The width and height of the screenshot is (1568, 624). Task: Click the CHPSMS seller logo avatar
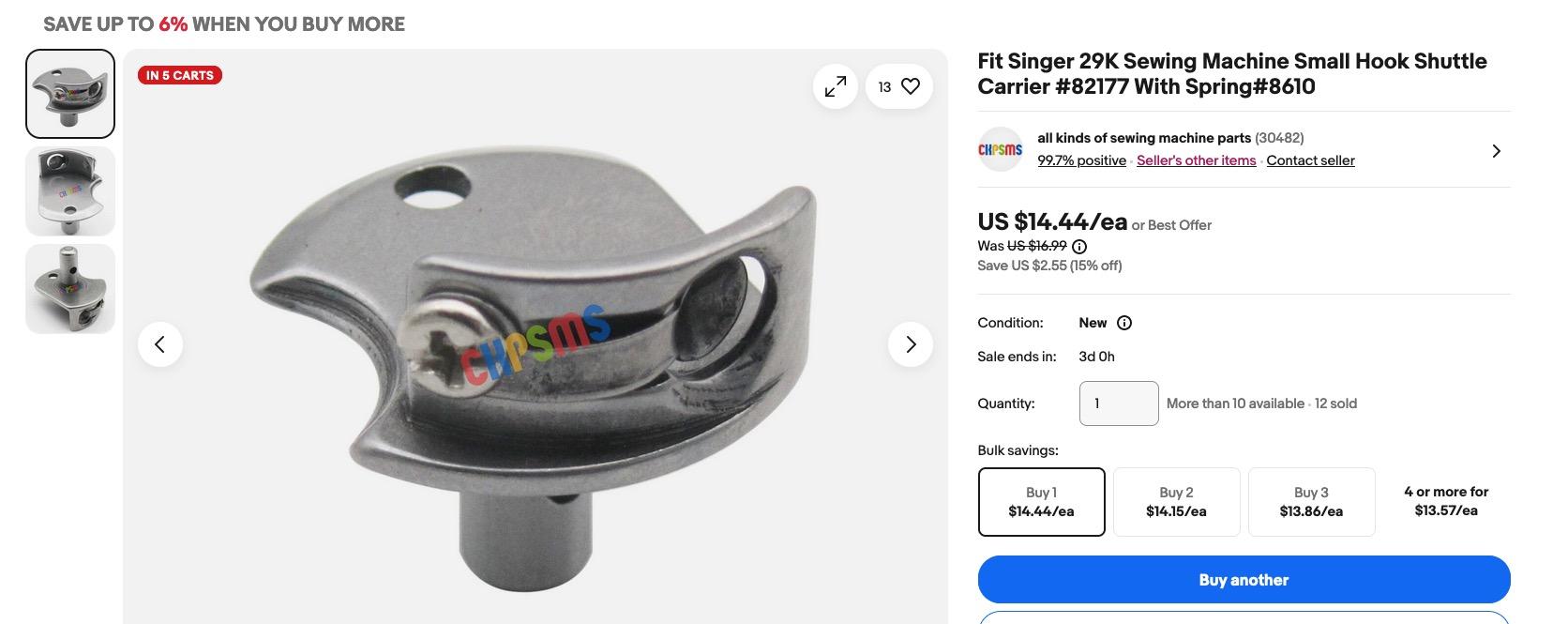click(x=1000, y=150)
